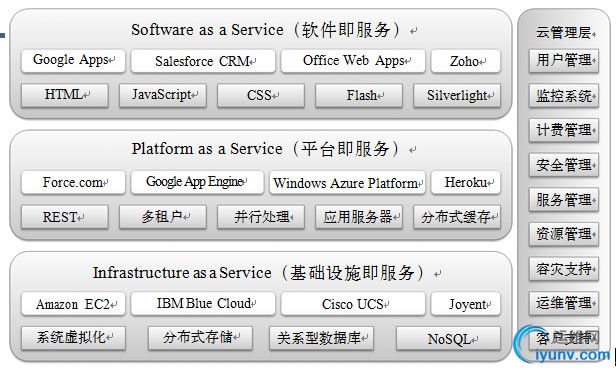Select the Salesforce CRM box
Screen dimensions: 616x371
point(203,61)
